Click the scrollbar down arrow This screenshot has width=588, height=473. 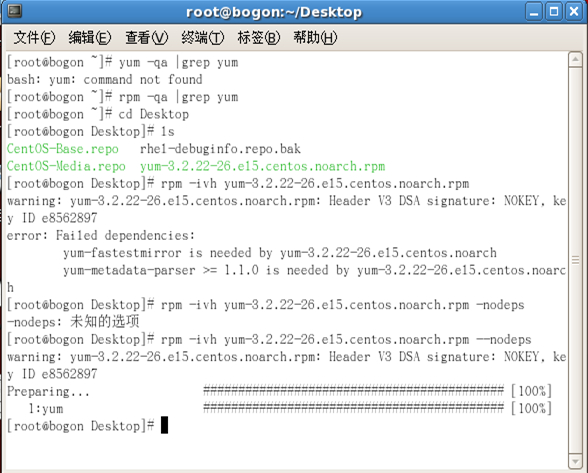[x=575, y=461]
